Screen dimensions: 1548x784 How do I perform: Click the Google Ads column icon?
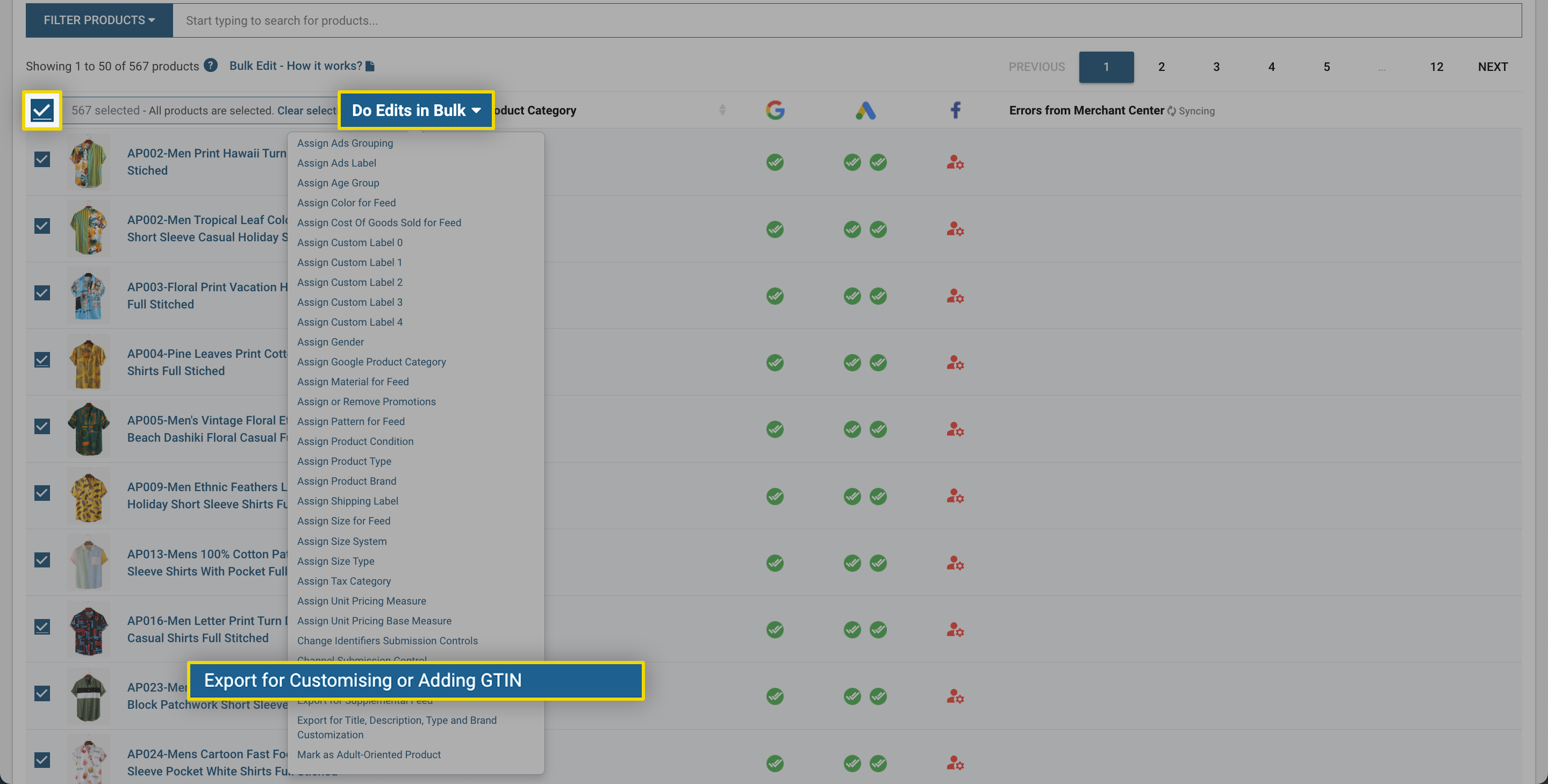(865, 110)
